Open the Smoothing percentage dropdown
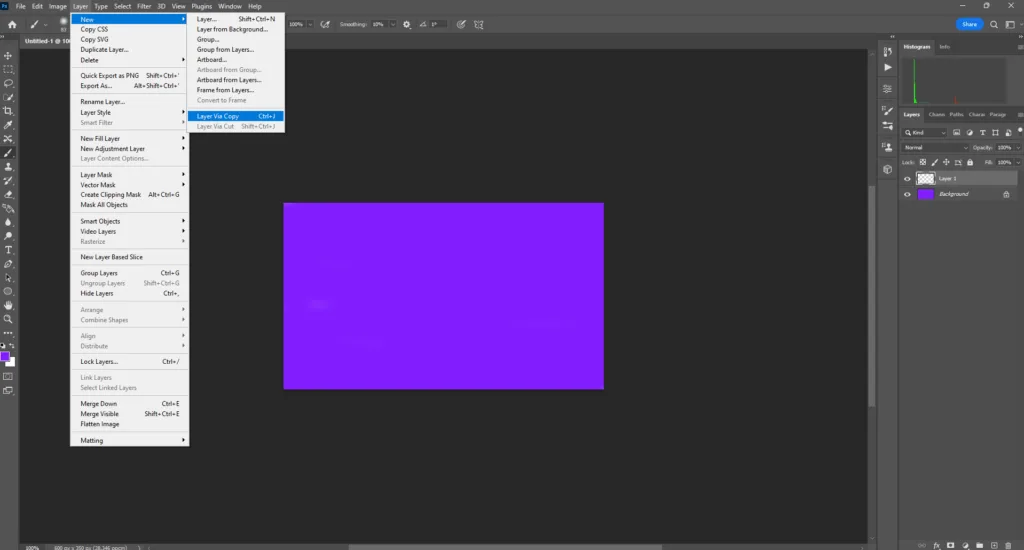This screenshot has height=550, width=1024. click(392, 24)
